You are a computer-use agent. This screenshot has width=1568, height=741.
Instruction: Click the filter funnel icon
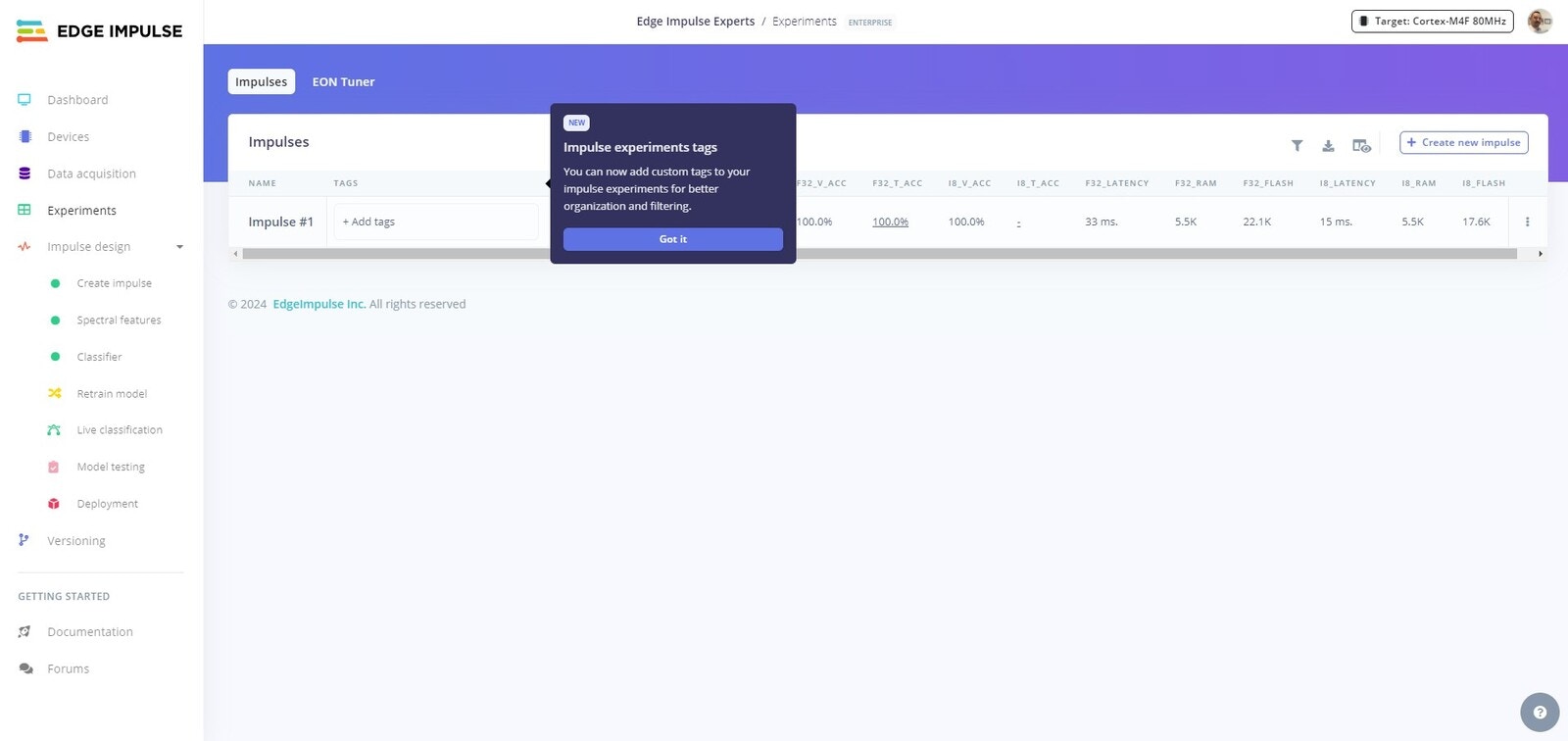pyautogui.click(x=1297, y=146)
